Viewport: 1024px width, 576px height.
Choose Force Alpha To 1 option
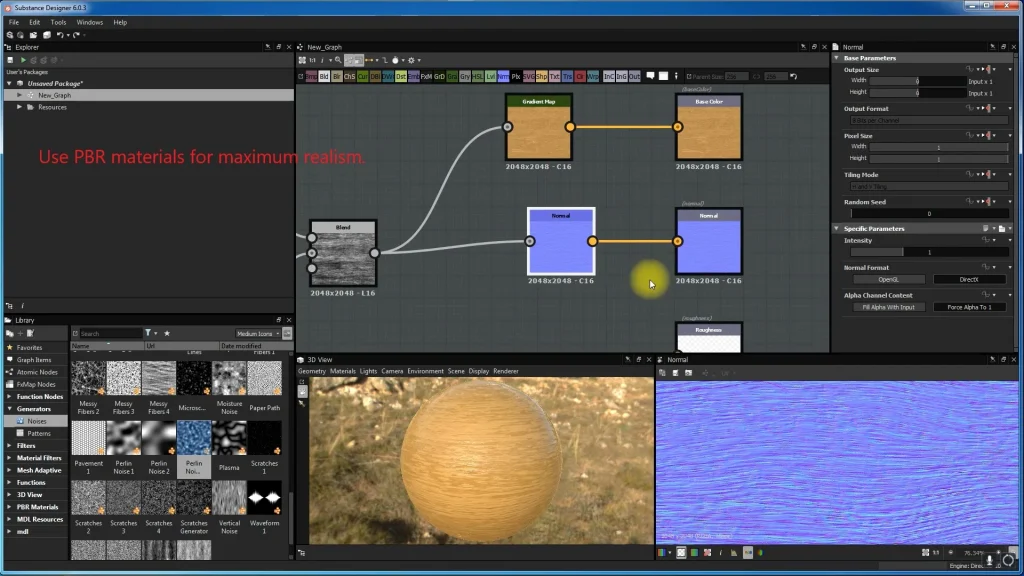969,307
